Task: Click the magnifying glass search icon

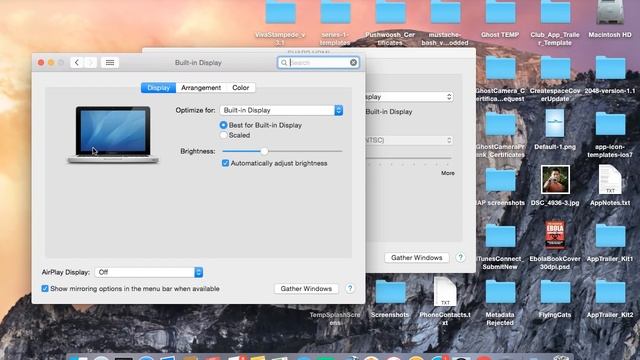Action: pyautogui.click(x=284, y=62)
